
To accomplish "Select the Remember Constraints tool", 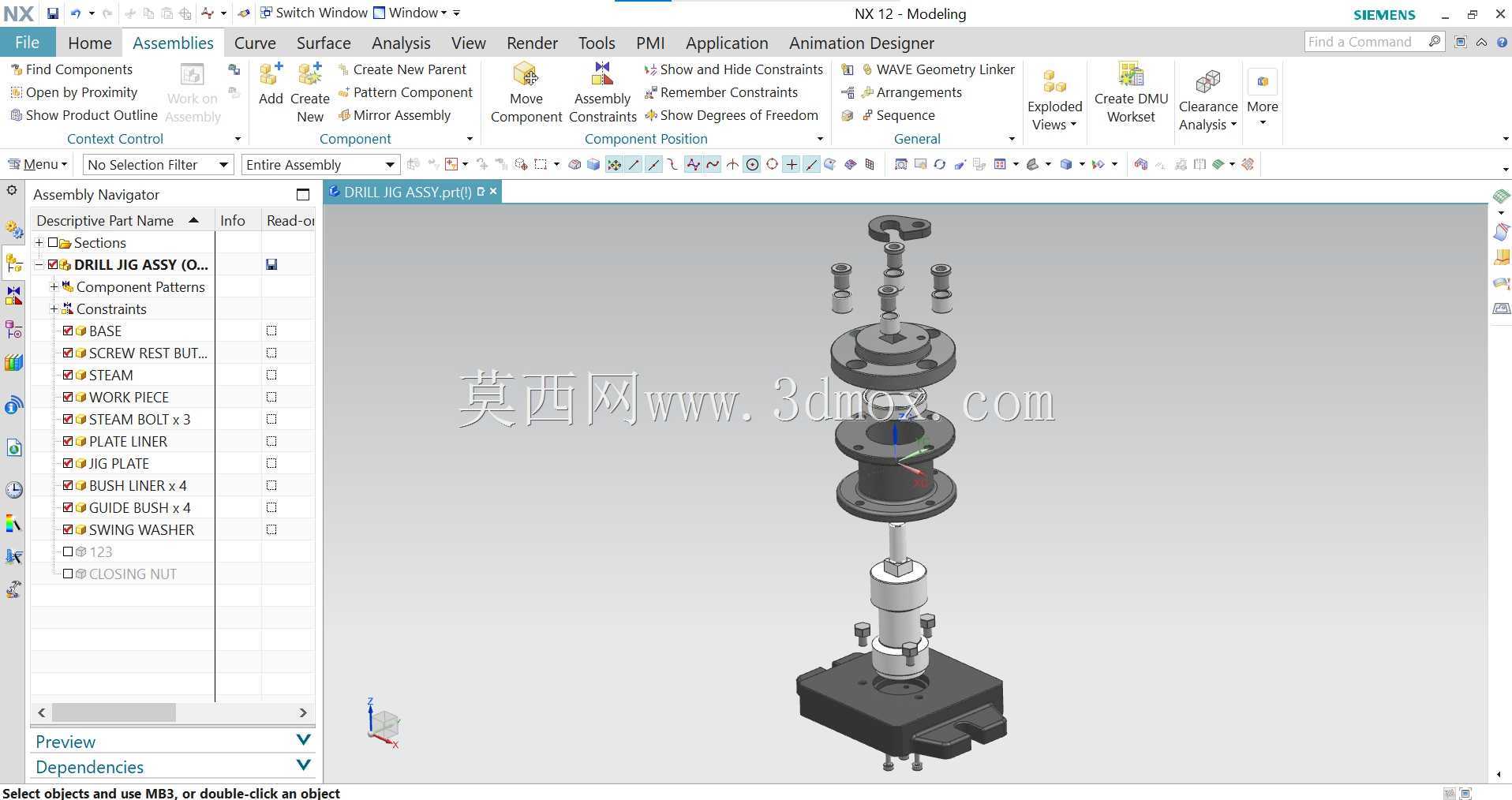I will pos(720,92).
